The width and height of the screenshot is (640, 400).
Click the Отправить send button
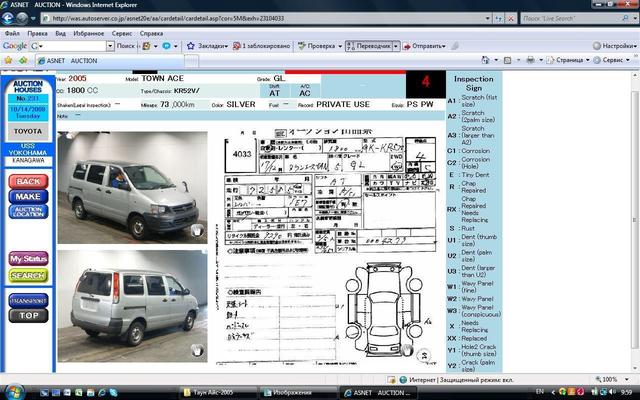[x=424, y=46]
